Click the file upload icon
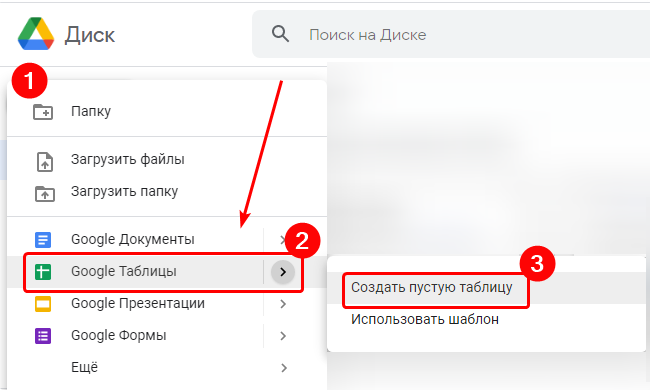Screen dimensions: 650x390 pos(45,162)
